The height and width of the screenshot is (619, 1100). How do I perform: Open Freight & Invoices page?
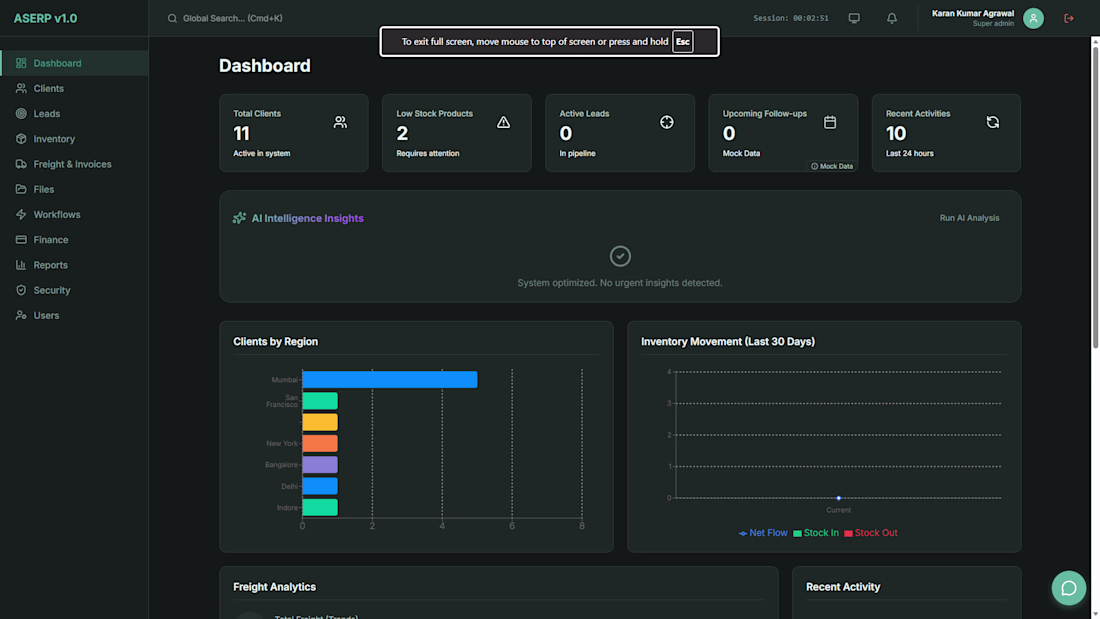[74, 164]
